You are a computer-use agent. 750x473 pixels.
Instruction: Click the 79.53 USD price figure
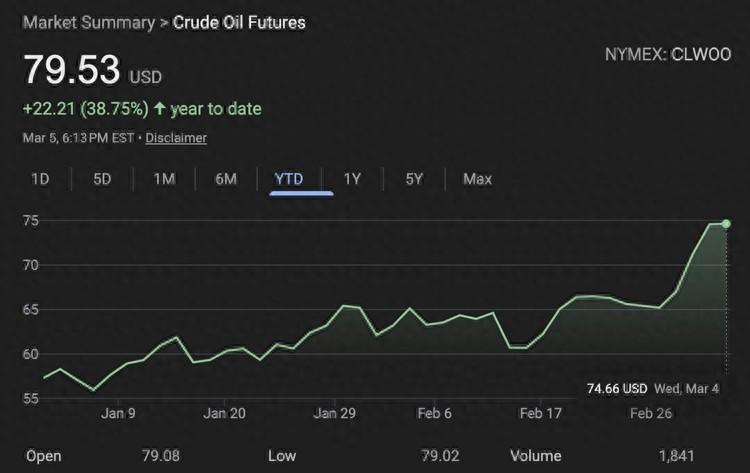(72, 70)
